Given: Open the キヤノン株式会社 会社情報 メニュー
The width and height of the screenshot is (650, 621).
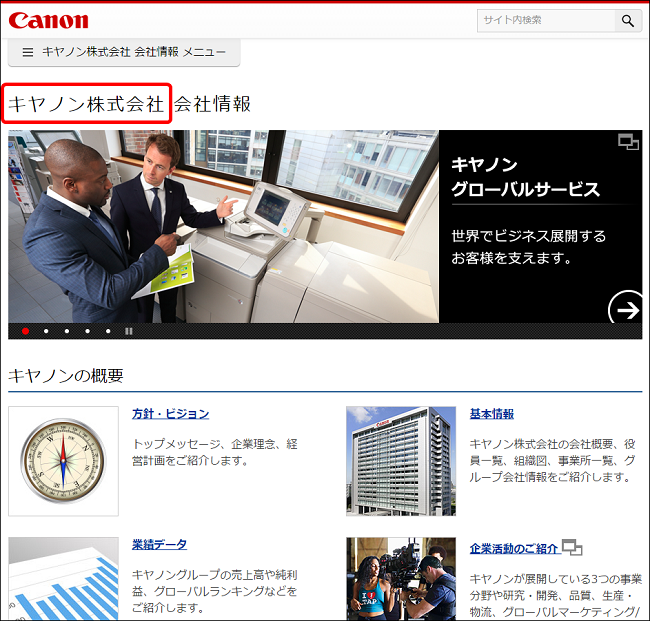Looking at the screenshot, I should pyautogui.click(x=124, y=52).
